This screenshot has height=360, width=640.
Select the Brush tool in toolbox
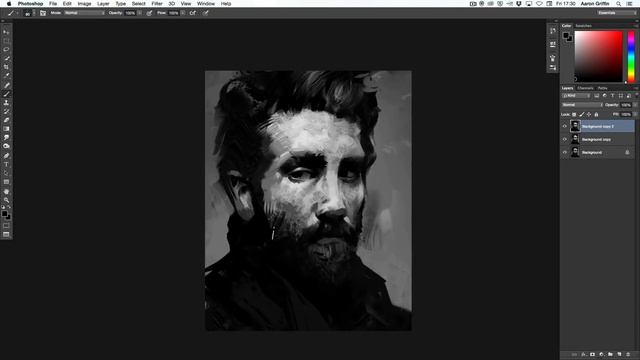click(6, 94)
